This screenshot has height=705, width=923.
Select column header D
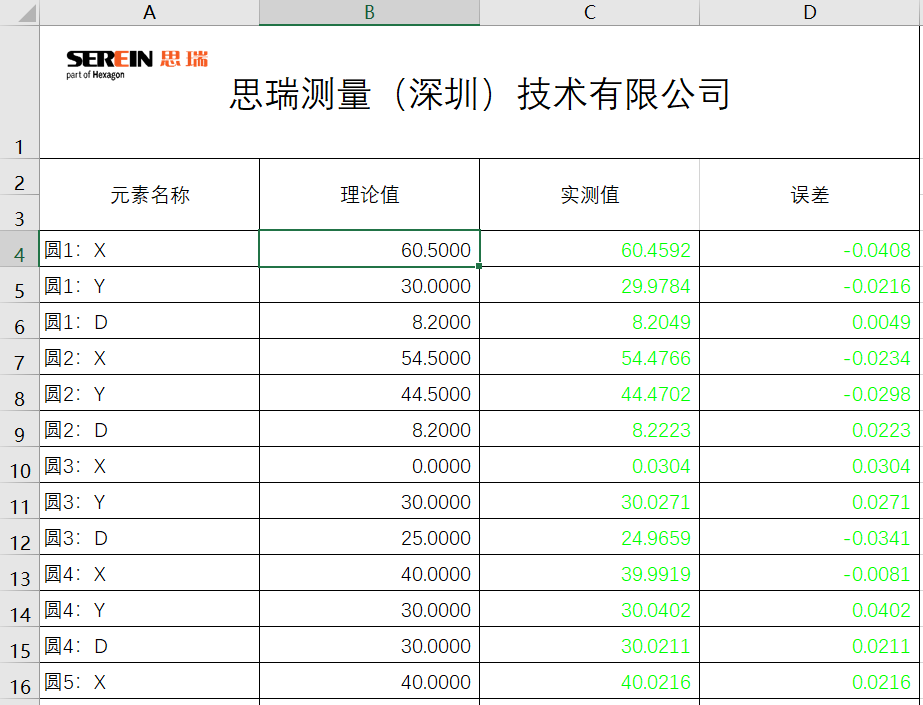(808, 13)
